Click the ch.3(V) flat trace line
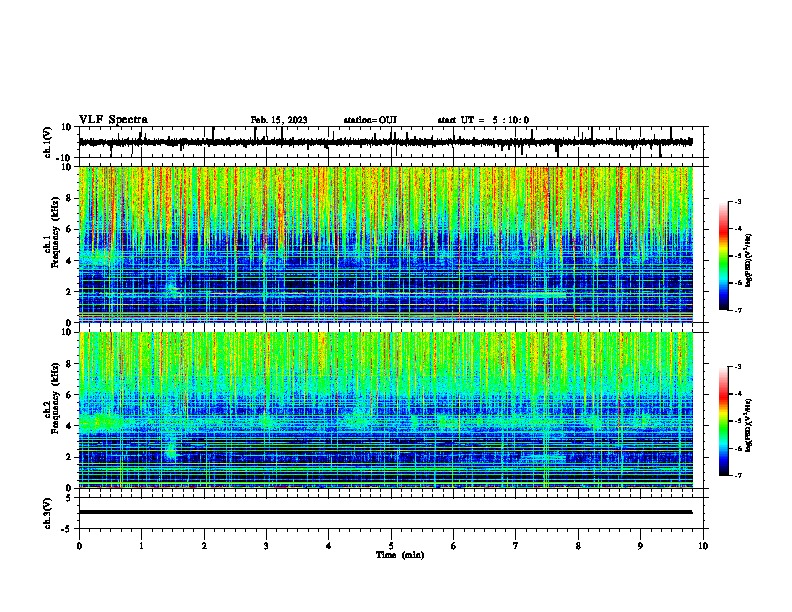 385,512
